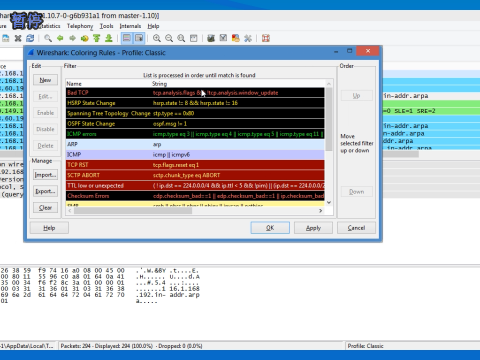
Task: Cancel the Coloring Rules dialog
Action: tap(356, 228)
